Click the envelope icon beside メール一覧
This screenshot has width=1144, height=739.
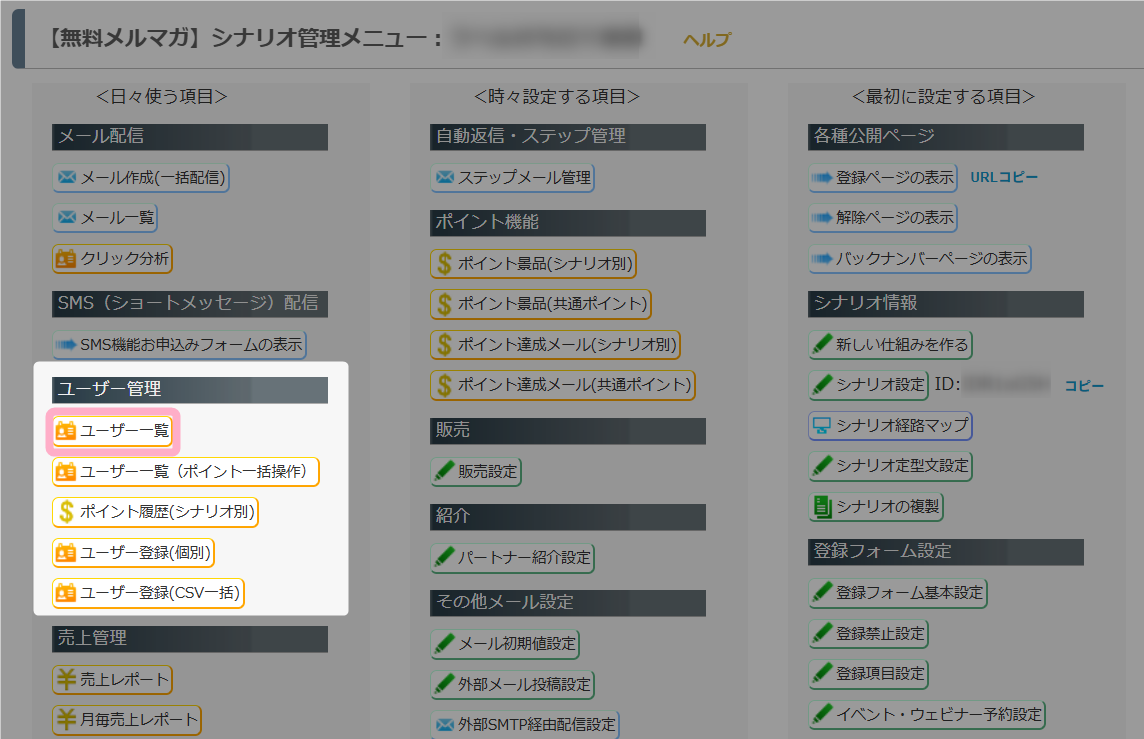[67, 217]
